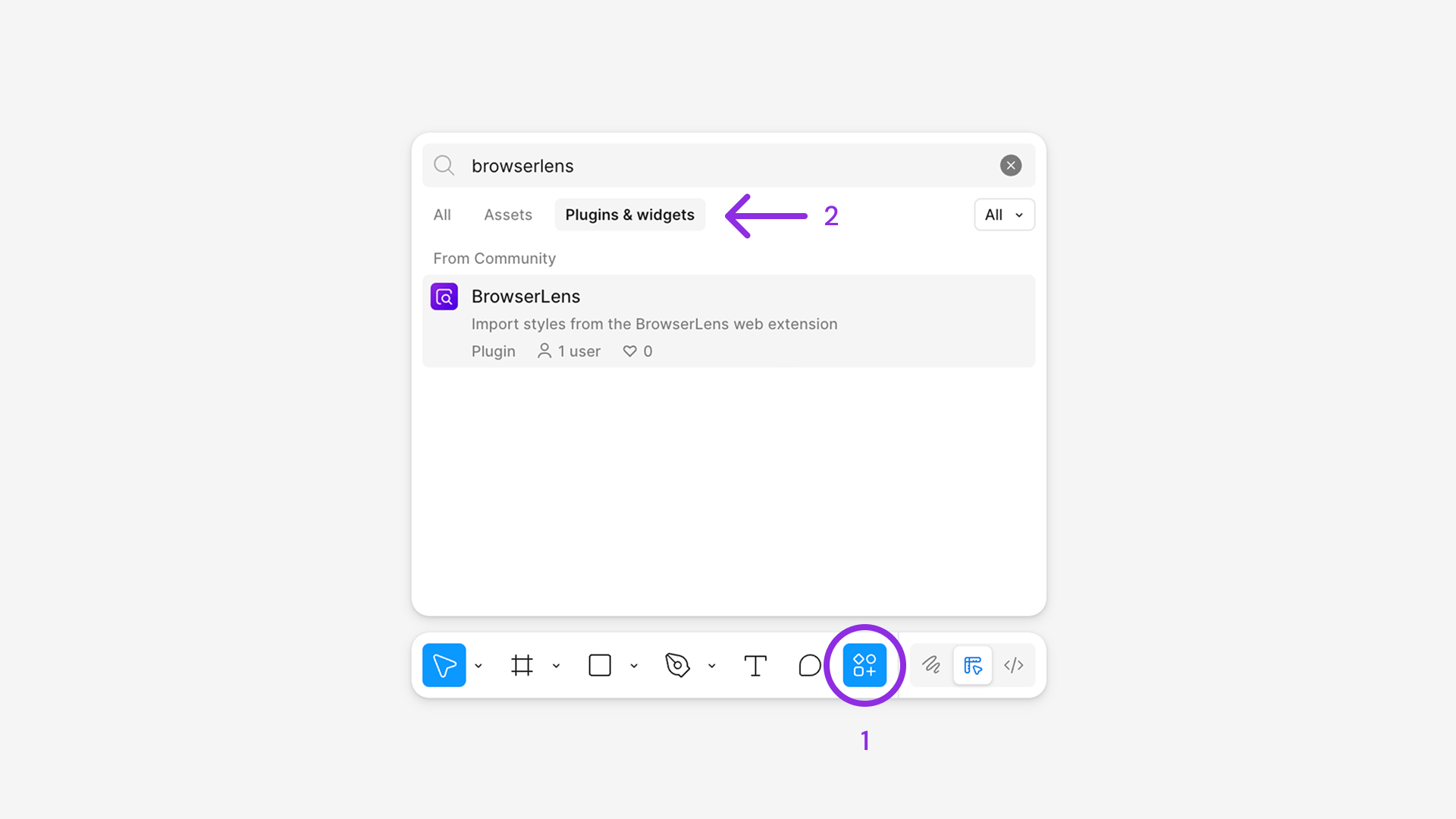Image resolution: width=1456 pixels, height=819 pixels.
Task: Open the BrowserLens plugin result
Action: click(x=729, y=321)
